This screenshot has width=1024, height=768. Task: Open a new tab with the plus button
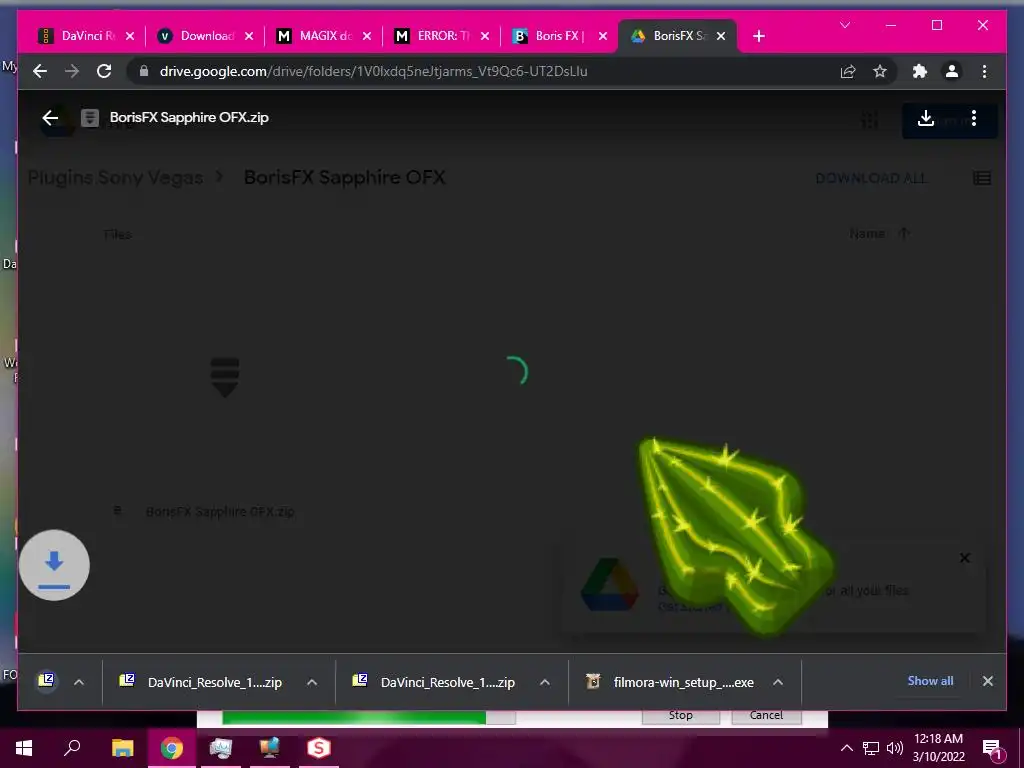tap(758, 36)
